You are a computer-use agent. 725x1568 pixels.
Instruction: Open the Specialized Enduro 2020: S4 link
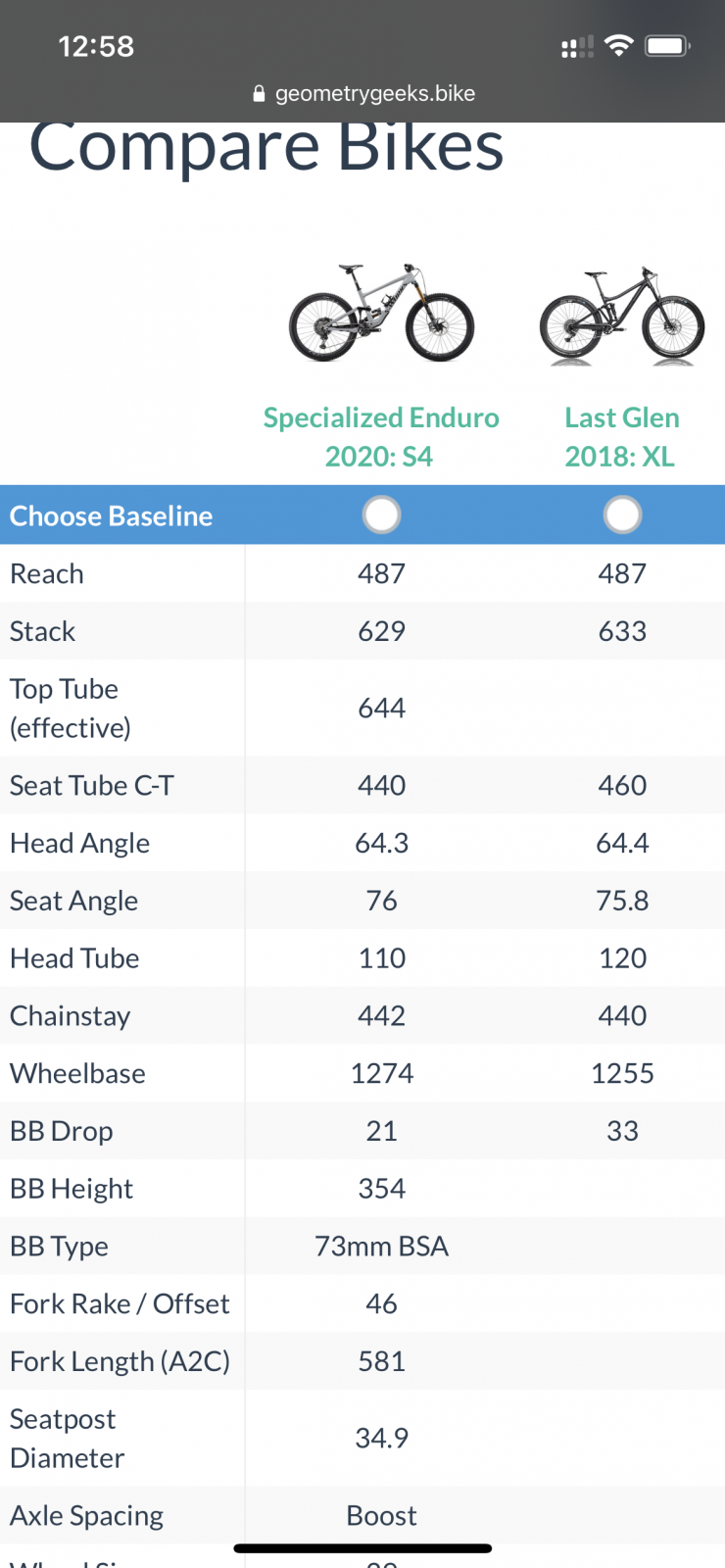[381, 437]
